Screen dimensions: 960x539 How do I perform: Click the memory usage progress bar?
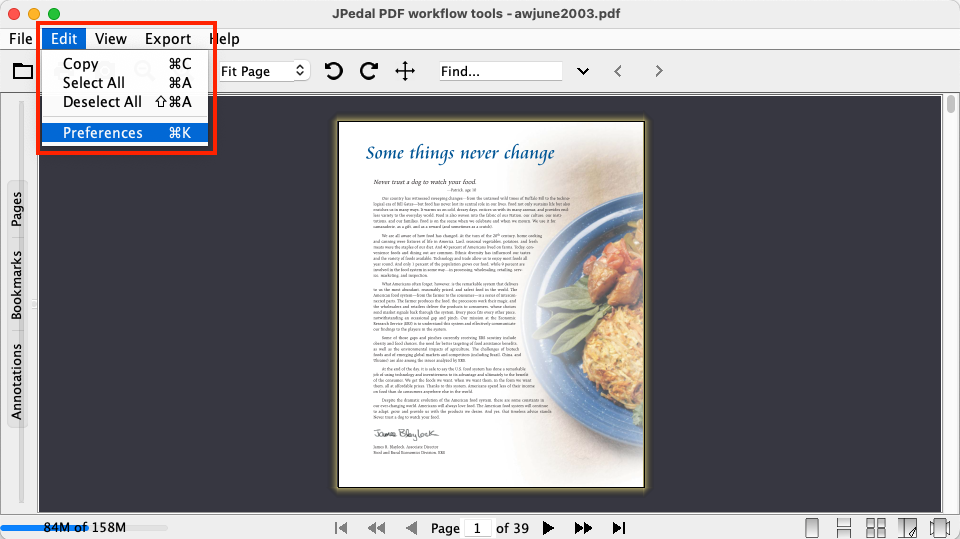[84, 527]
